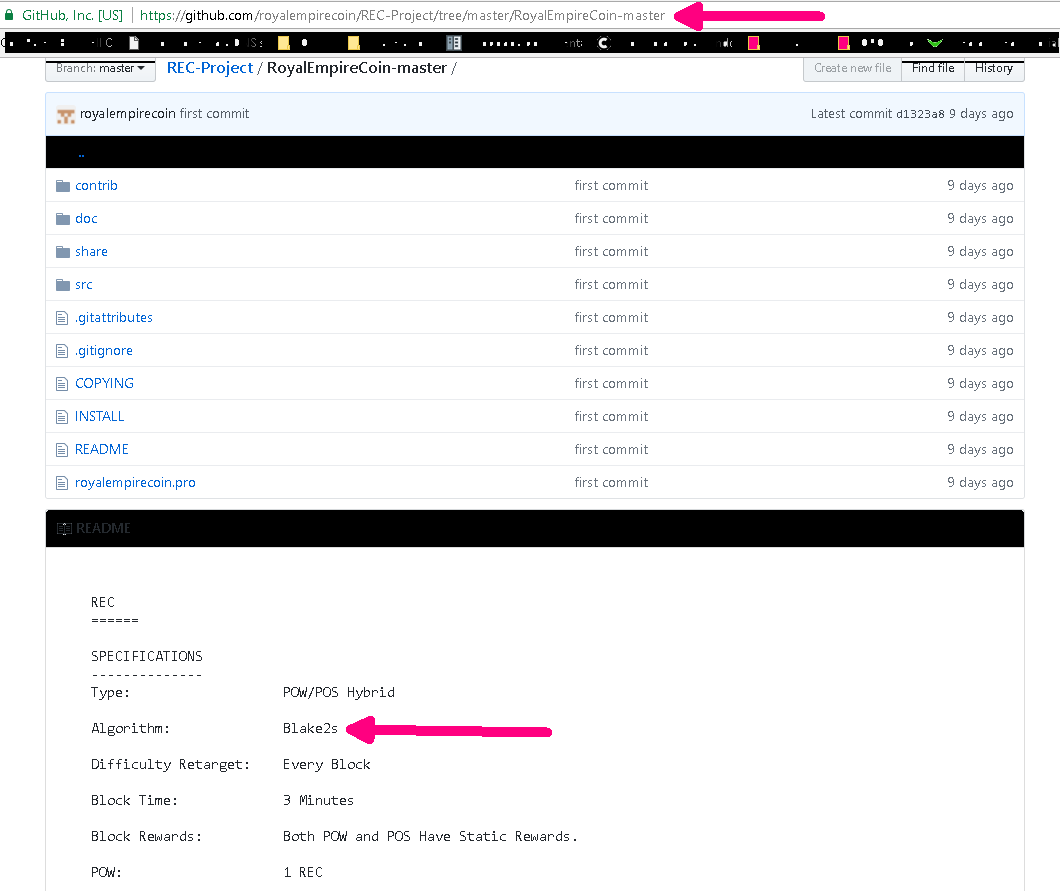Image resolution: width=1060 pixels, height=891 pixels.
Task: Click the 'SPECIFICATIONS' heading in README
Action: click(147, 656)
